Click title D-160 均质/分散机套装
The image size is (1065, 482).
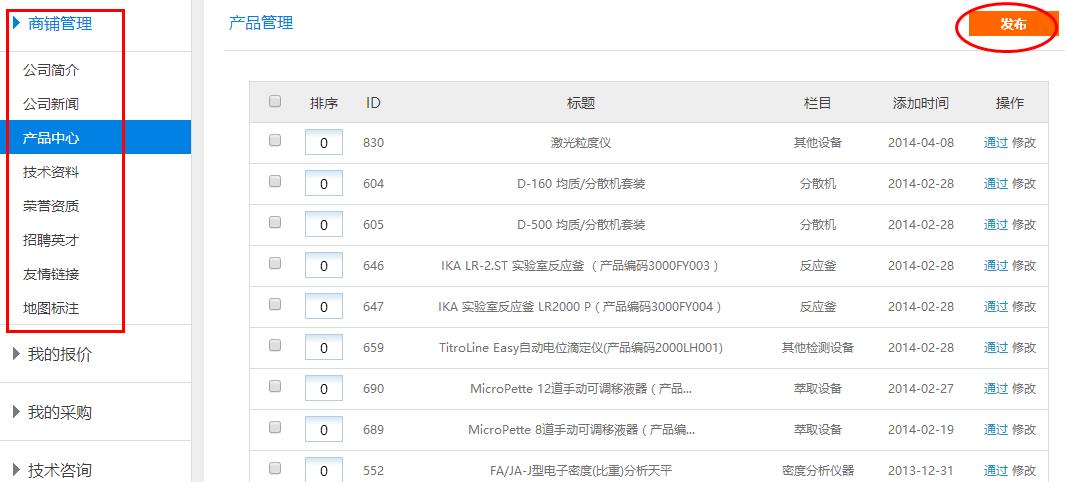point(581,183)
